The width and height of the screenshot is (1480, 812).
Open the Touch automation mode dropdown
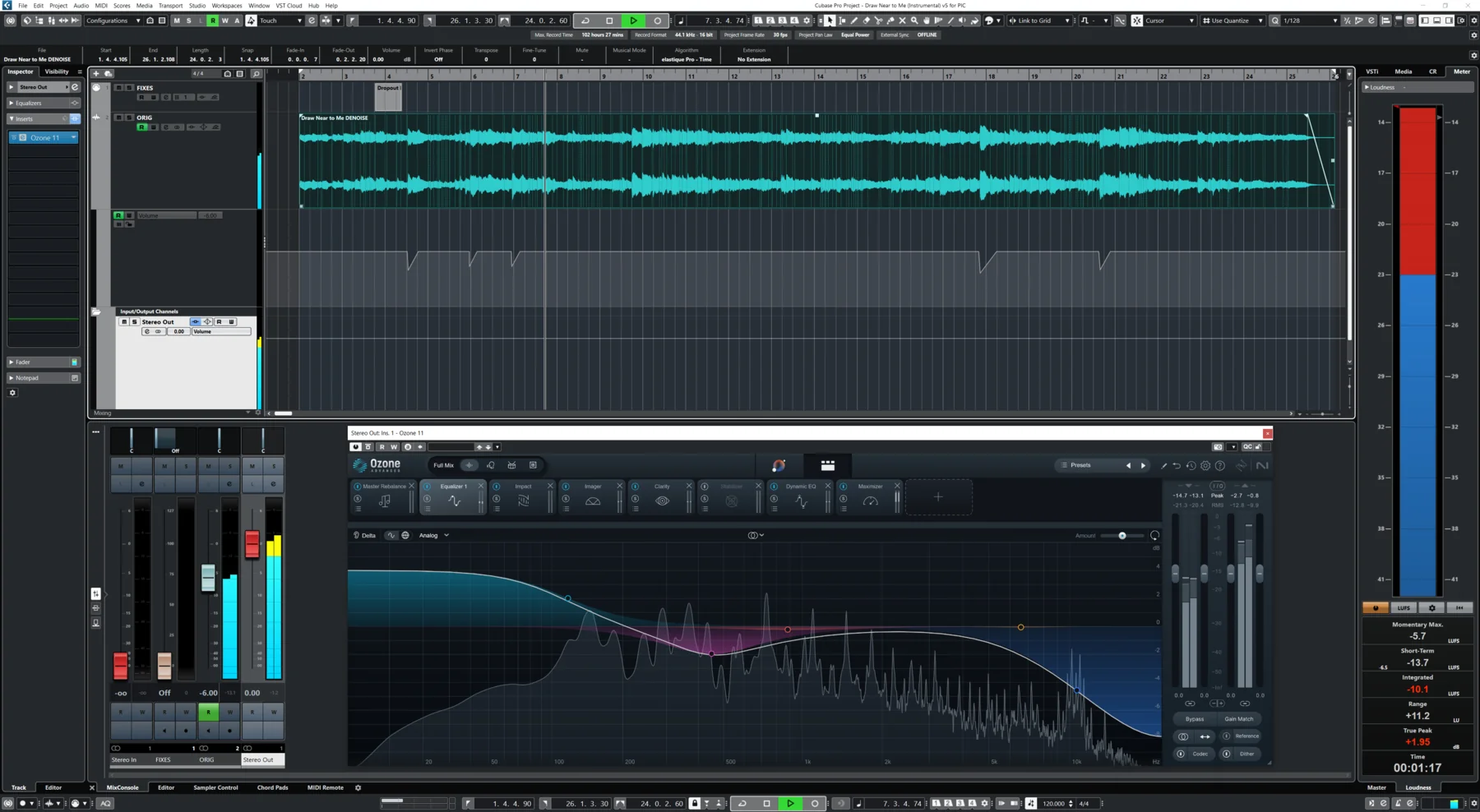[x=280, y=21]
